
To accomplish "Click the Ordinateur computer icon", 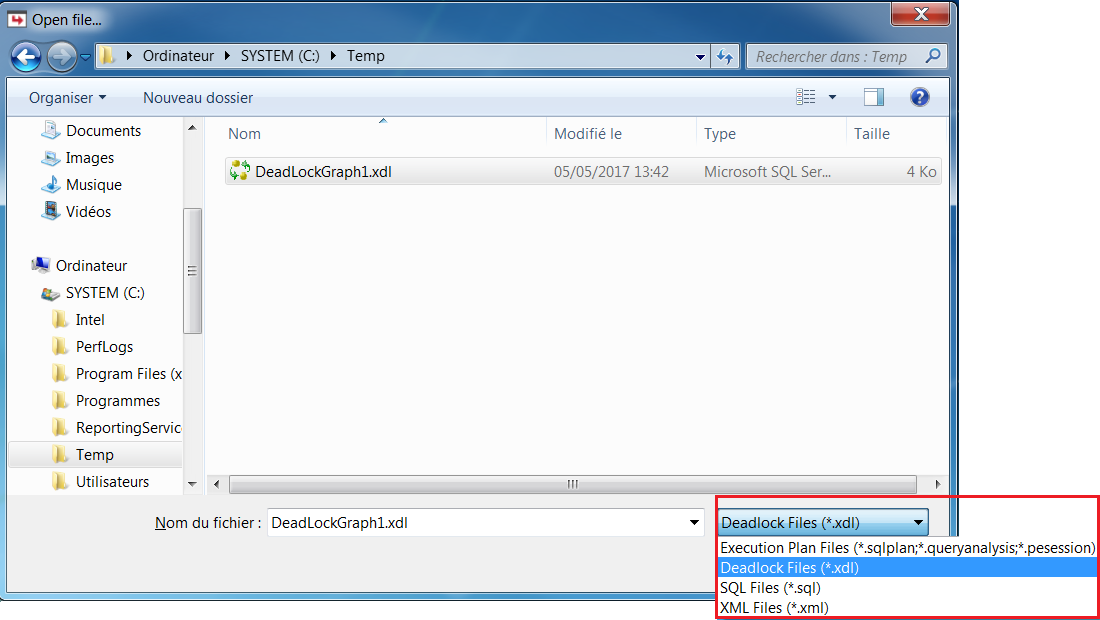I will pyautogui.click(x=41, y=264).
